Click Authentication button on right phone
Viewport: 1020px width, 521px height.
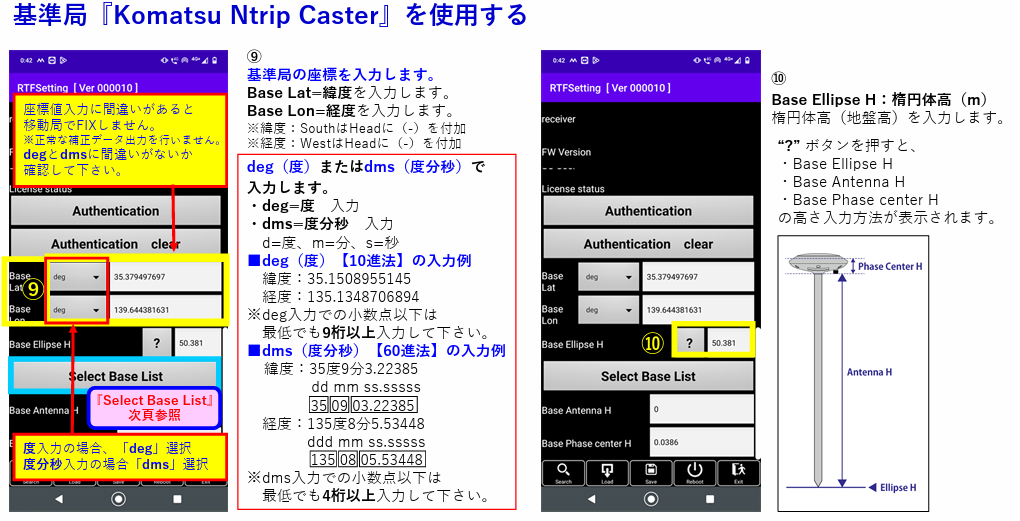(649, 211)
